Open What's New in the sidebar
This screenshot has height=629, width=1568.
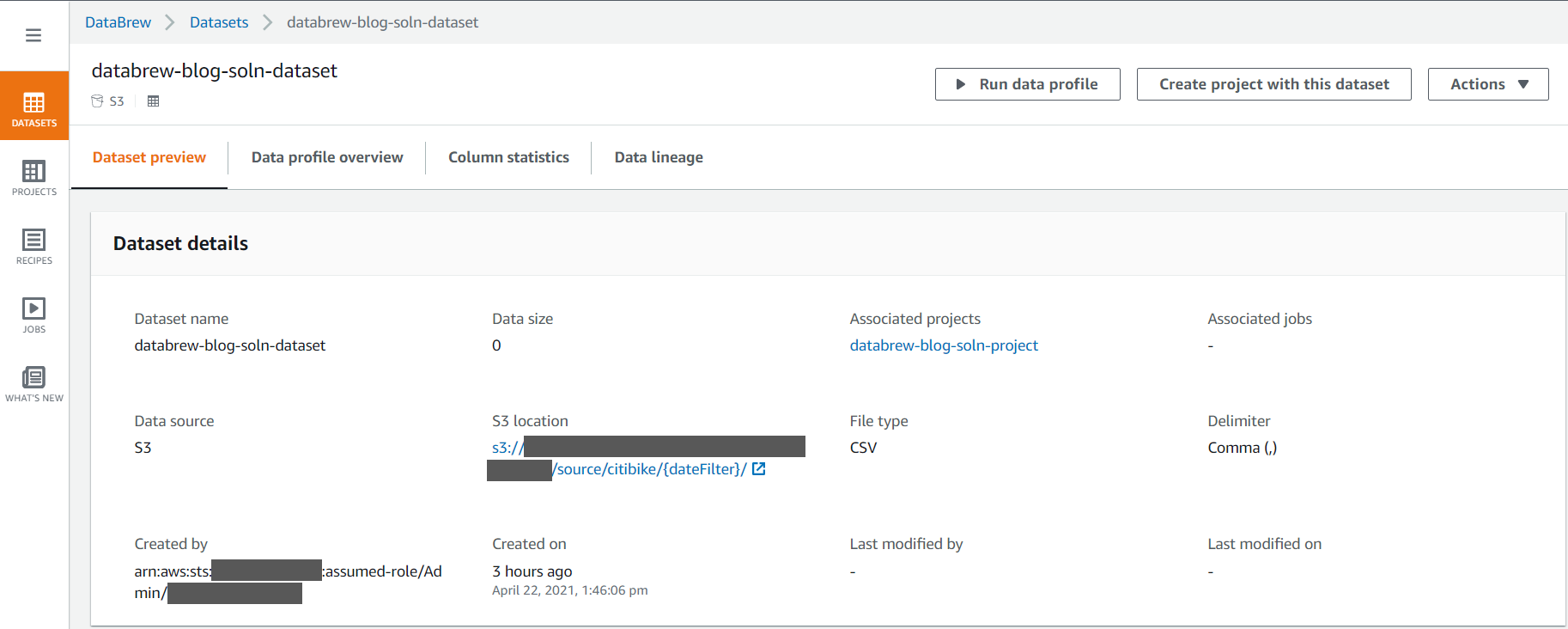tap(34, 384)
